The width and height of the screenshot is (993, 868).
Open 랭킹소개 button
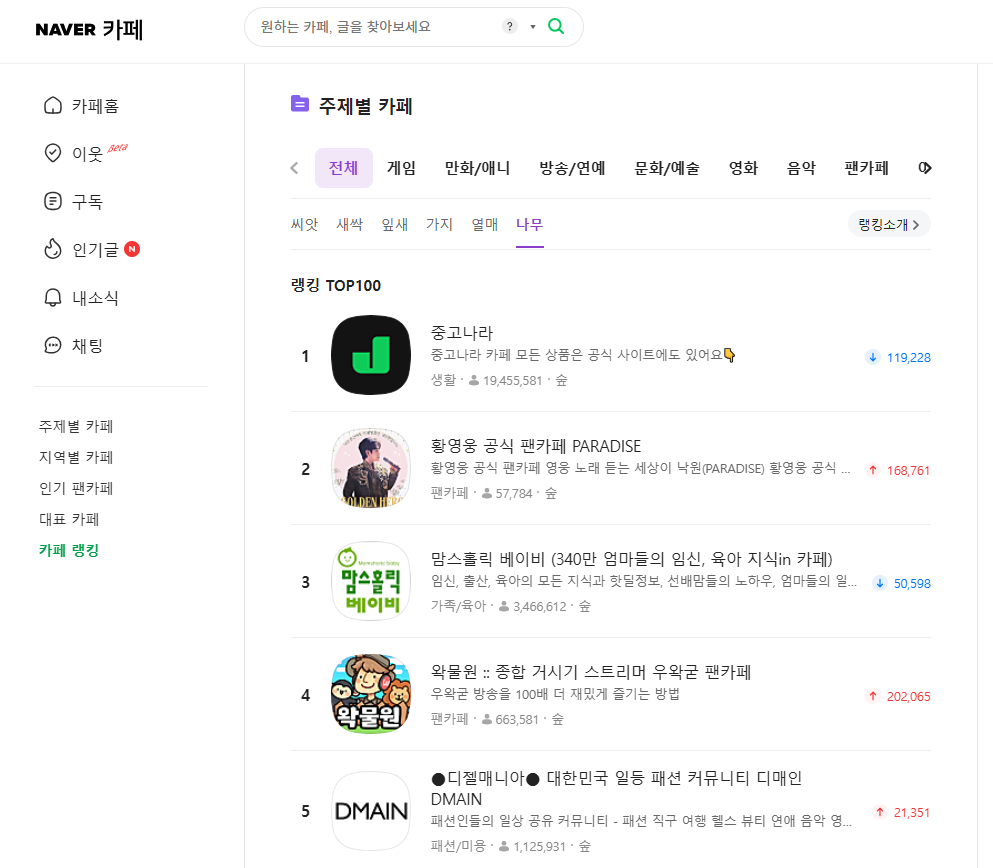coord(889,224)
